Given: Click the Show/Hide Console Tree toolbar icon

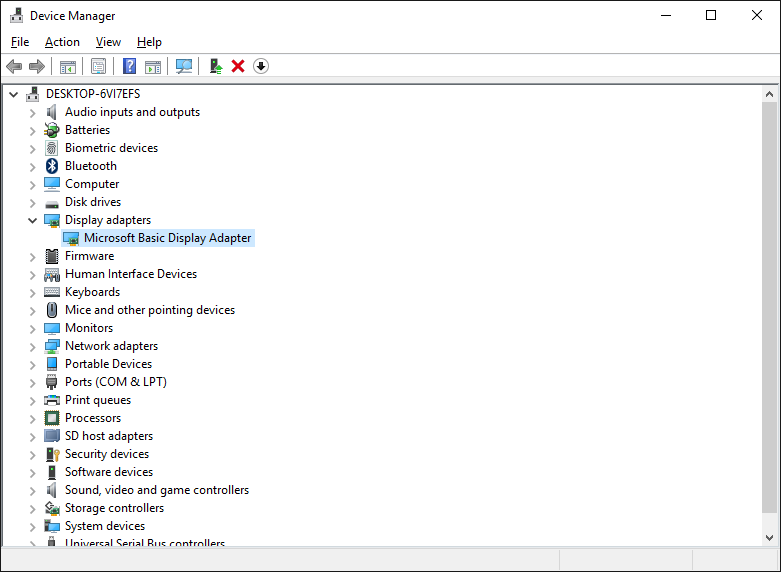Looking at the screenshot, I should 68,66.
